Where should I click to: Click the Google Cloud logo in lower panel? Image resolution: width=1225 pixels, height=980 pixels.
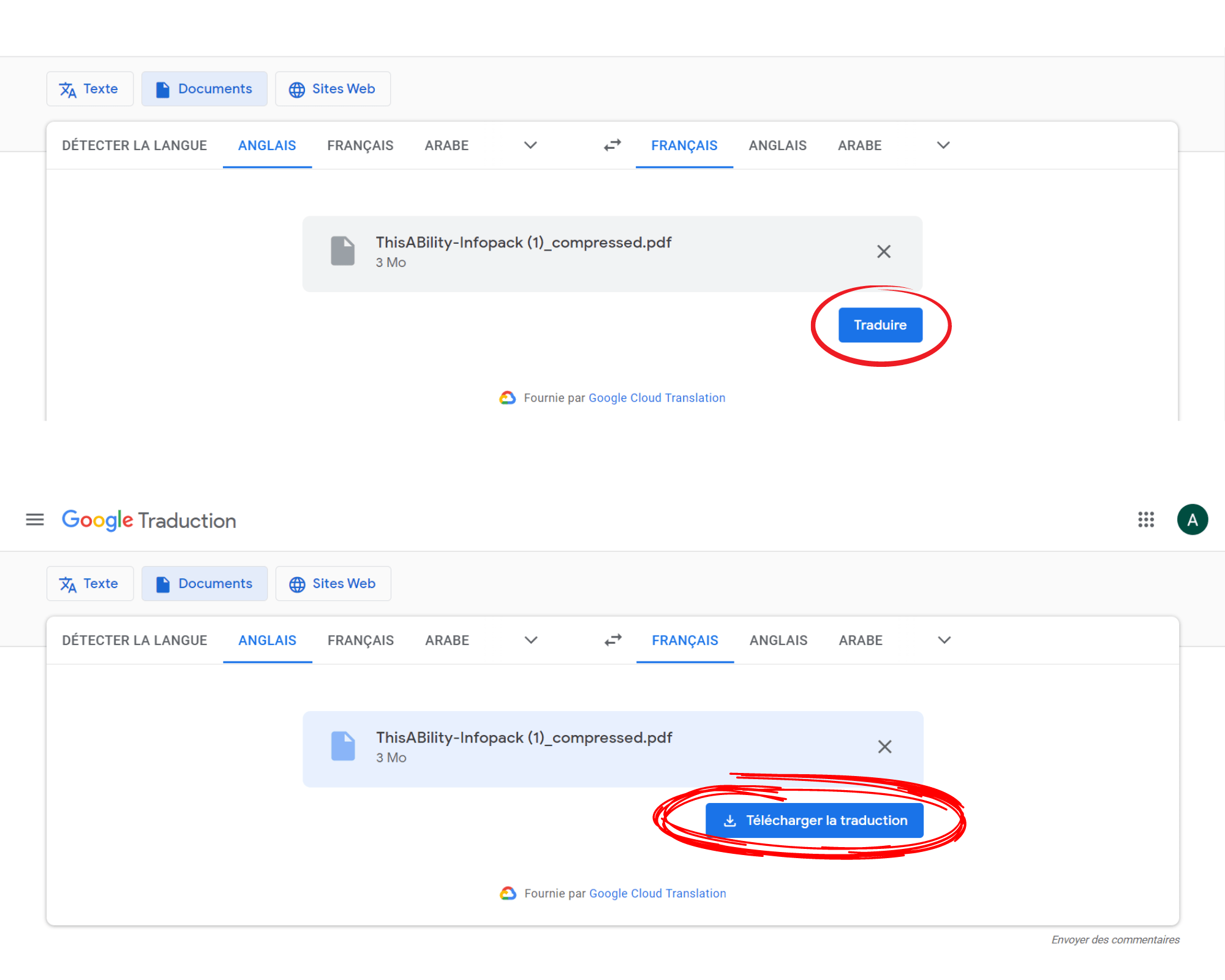pyautogui.click(x=508, y=894)
